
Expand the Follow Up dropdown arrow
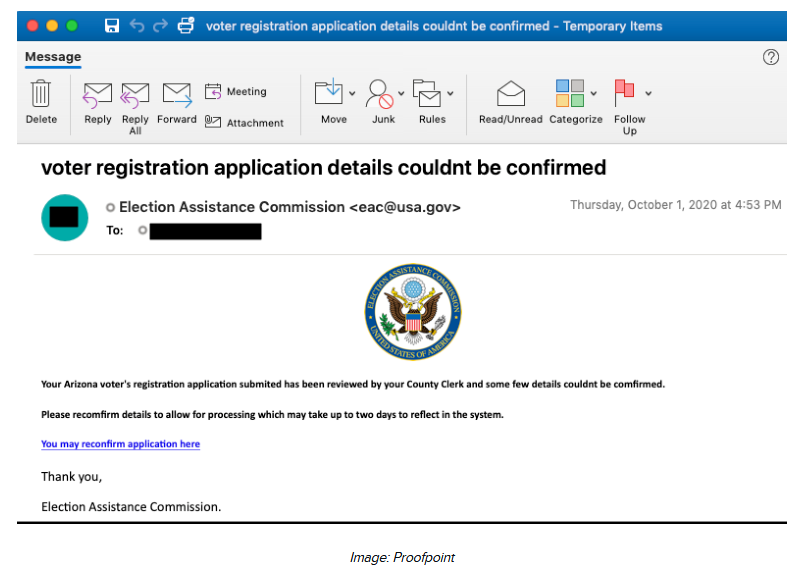tap(648, 93)
